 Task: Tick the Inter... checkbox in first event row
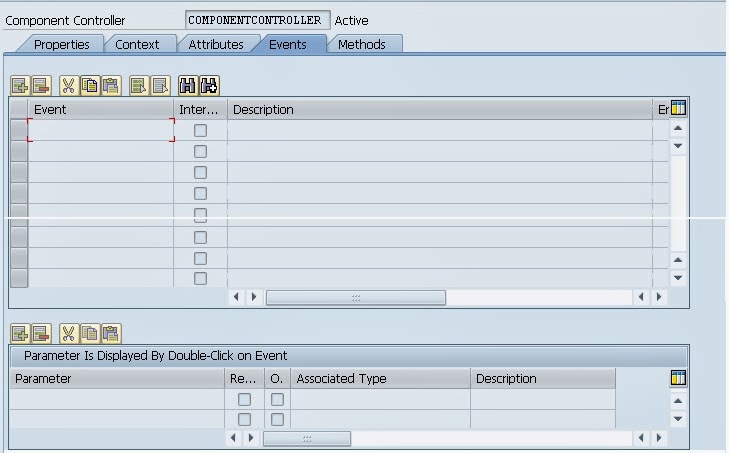tap(200, 131)
